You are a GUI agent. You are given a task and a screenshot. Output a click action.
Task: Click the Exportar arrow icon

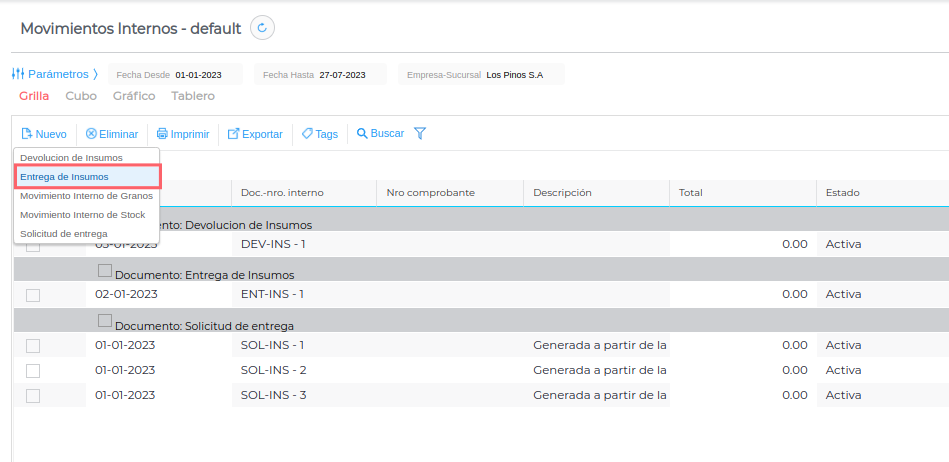(x=234, y=134)
